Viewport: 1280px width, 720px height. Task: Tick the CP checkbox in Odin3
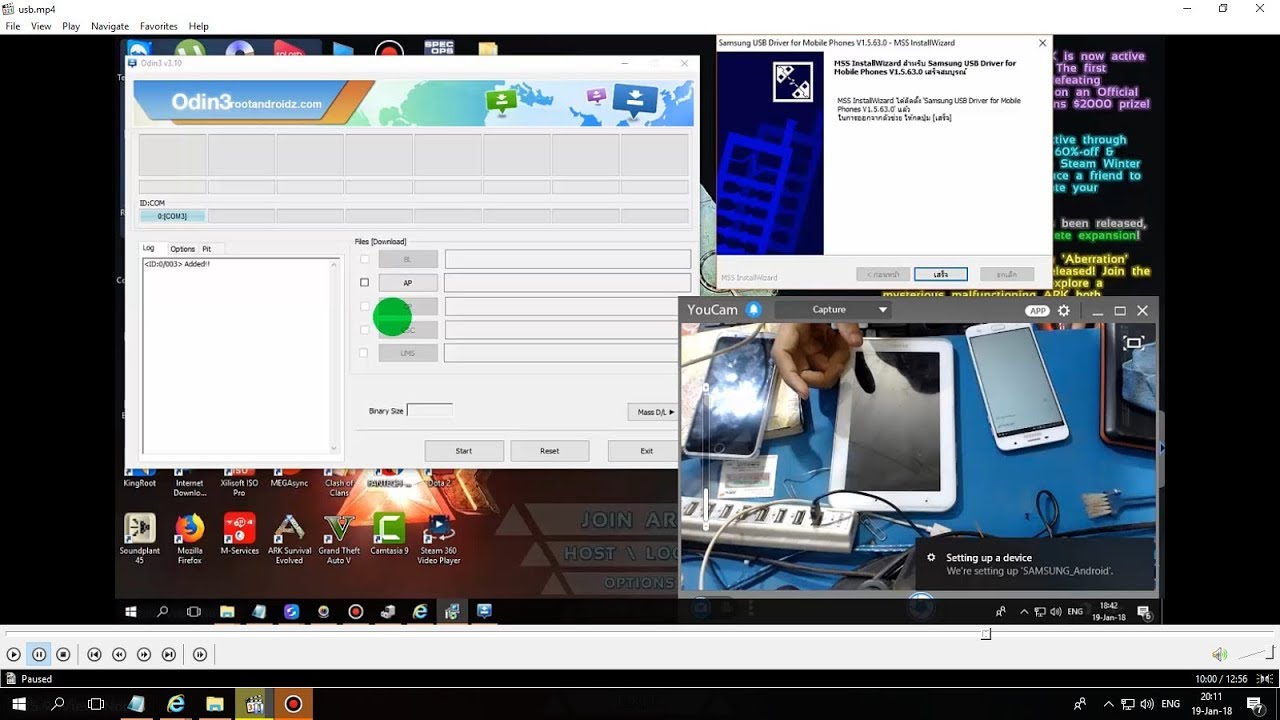point(364,306)
